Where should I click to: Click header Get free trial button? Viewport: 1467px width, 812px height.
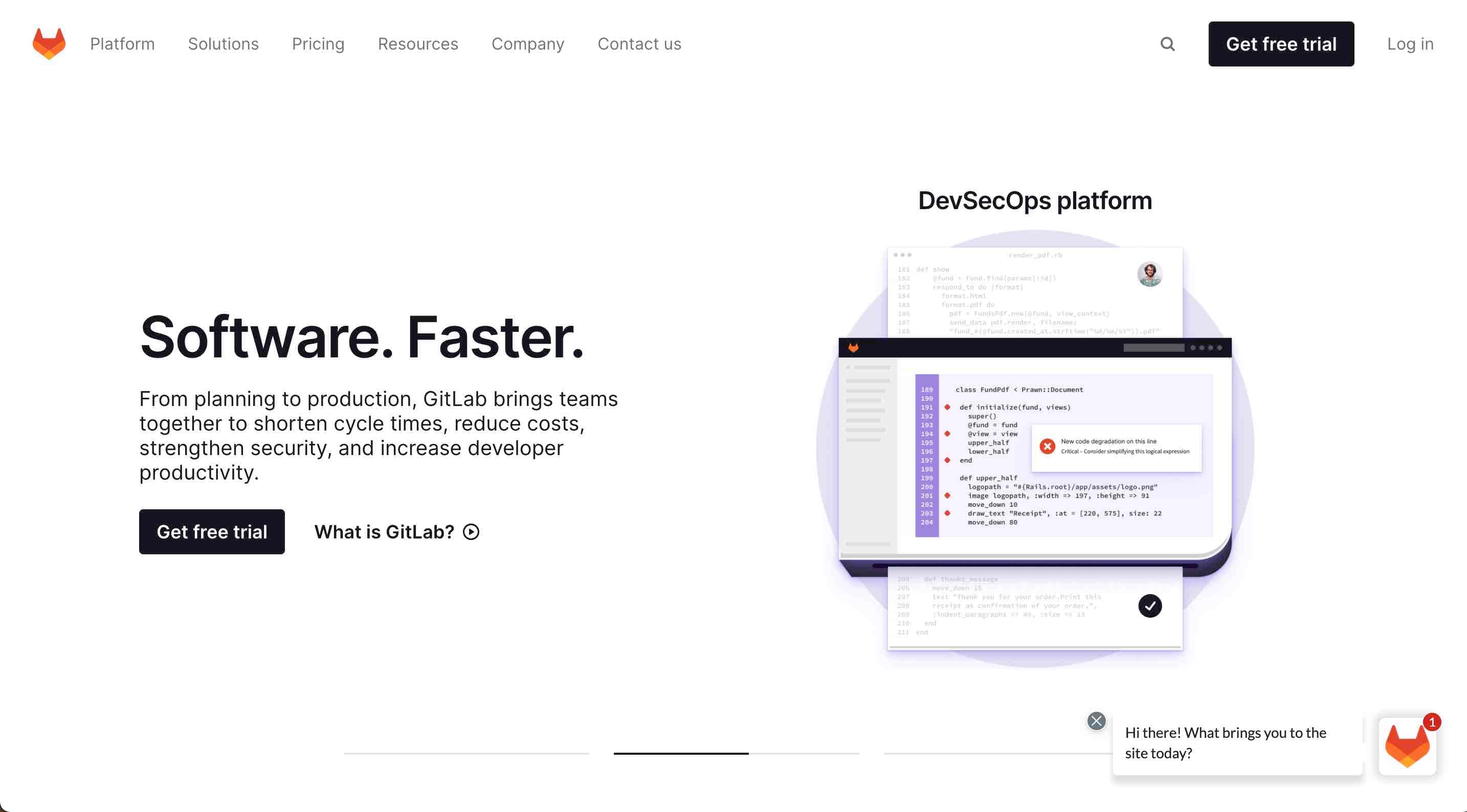tap(1281, 44)
